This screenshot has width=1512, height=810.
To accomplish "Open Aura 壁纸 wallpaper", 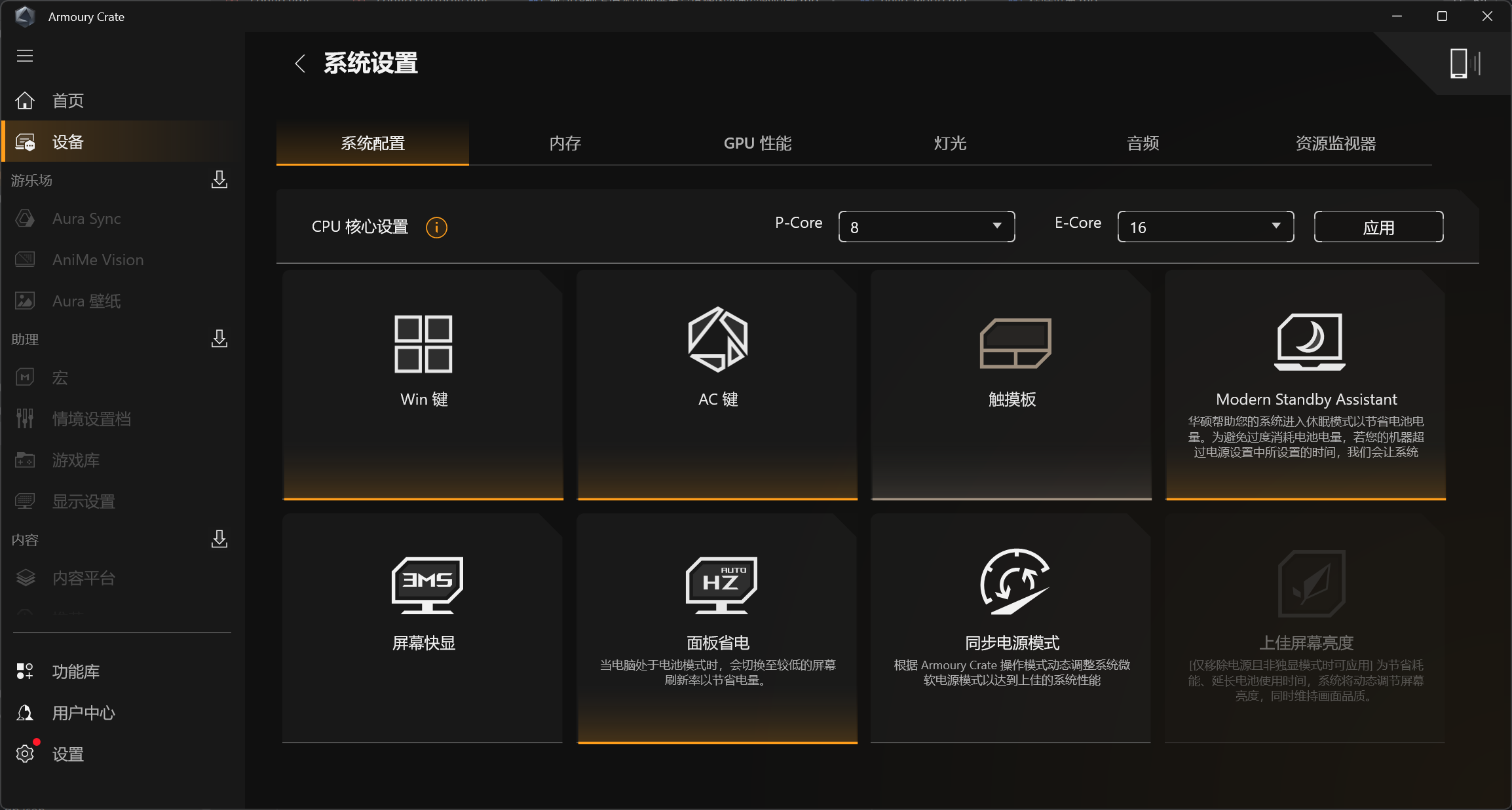I will (x=123, y=301).
